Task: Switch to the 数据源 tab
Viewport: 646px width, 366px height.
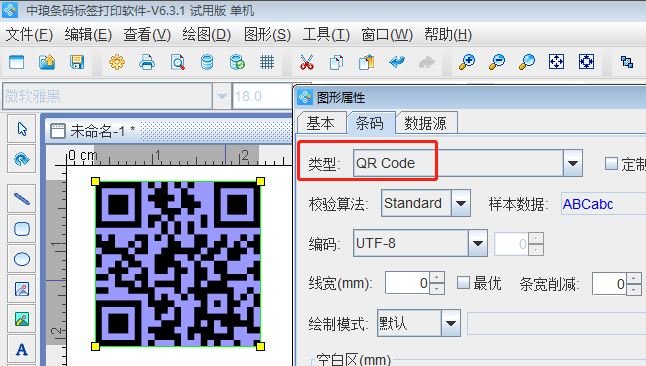Action: tap(426, 123)
